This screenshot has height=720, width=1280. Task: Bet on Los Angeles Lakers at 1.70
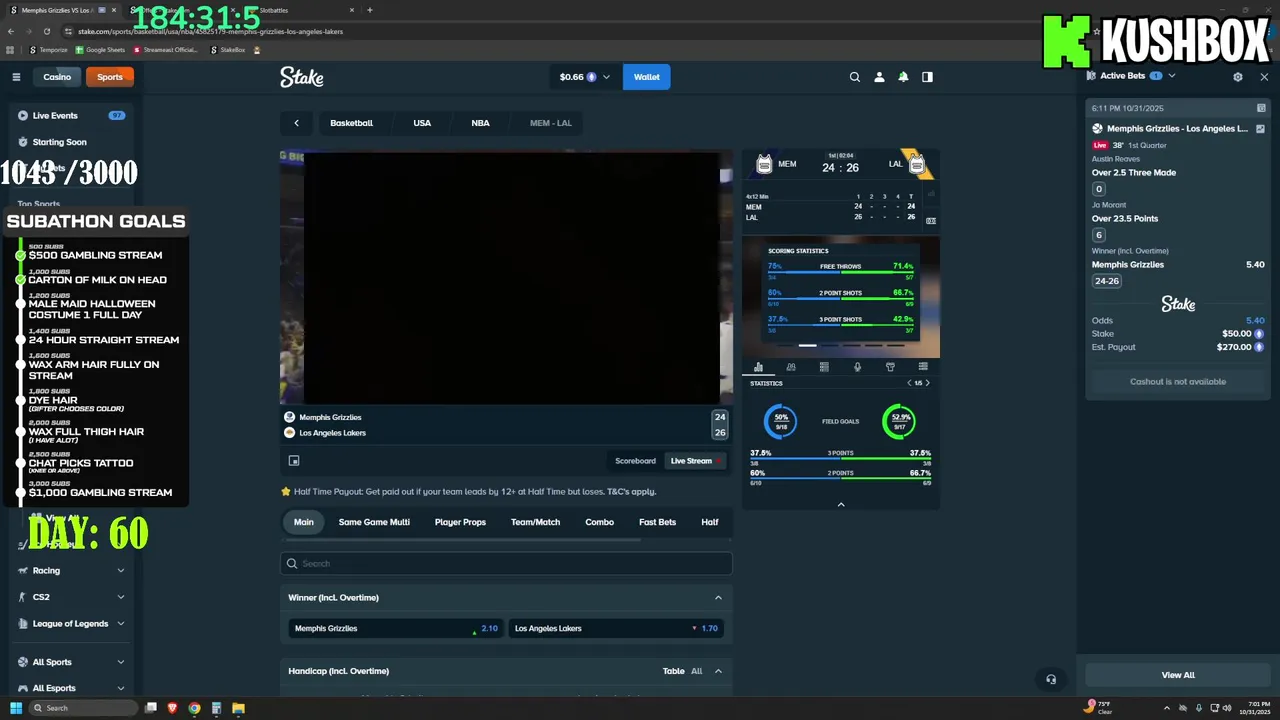point(616,628)
